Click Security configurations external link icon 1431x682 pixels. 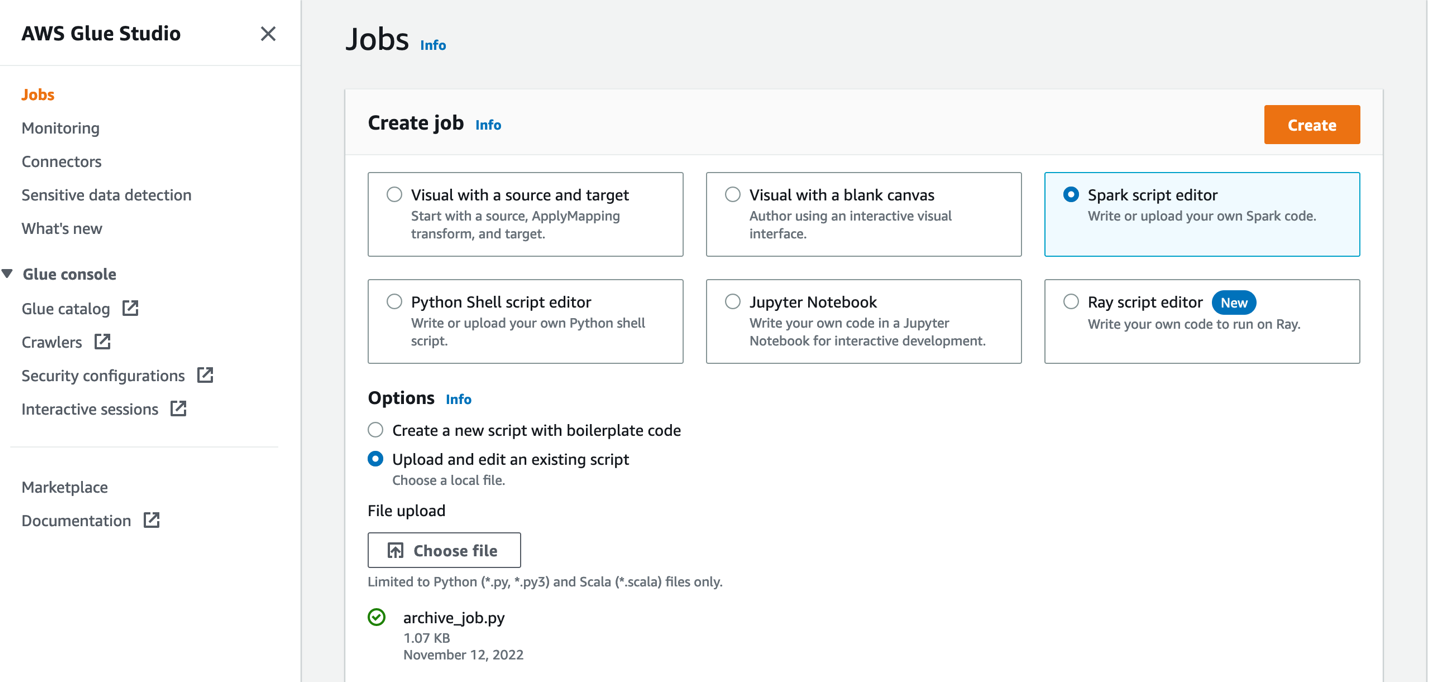205,375
